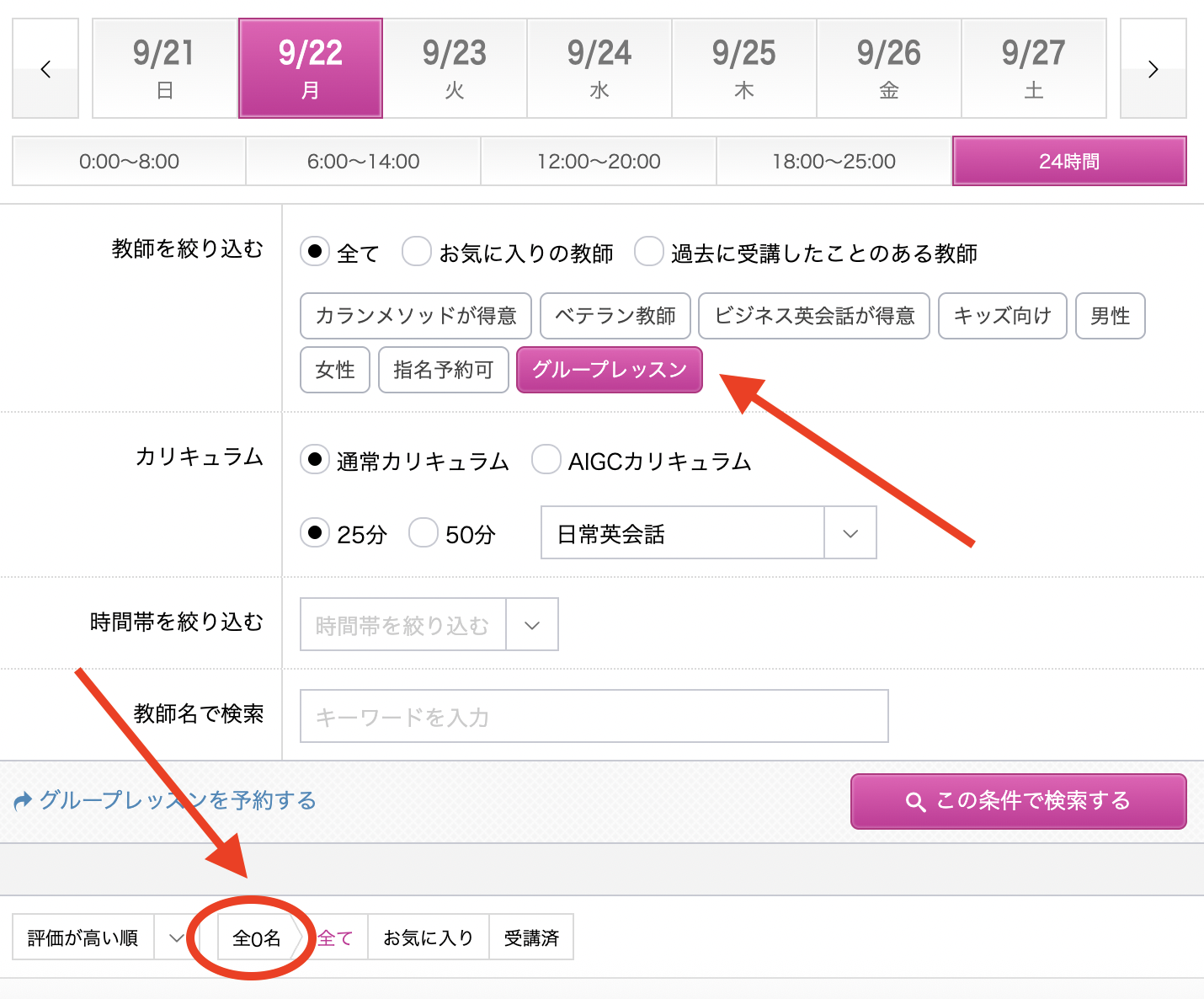Go to previous week with left arrow
Viewport: 1204px width, 999px height.
[x=45, y=69]
